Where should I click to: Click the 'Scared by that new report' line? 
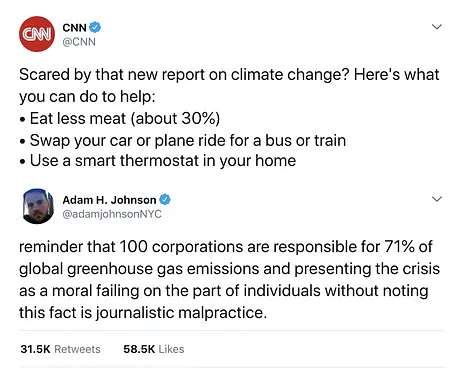[229, 75]
